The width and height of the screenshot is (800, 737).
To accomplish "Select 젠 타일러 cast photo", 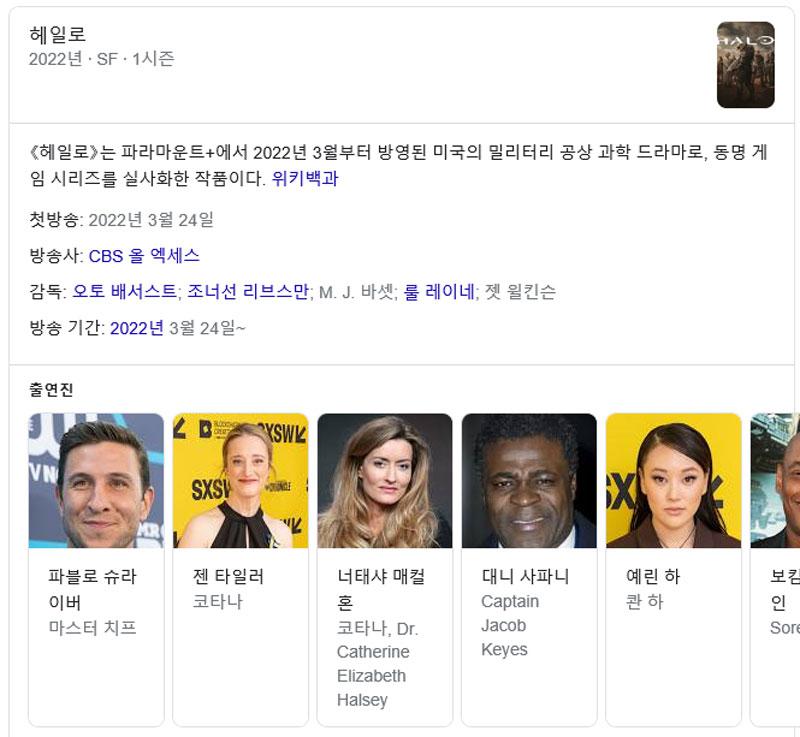I will pyautogui.click(x=241, y=480).
